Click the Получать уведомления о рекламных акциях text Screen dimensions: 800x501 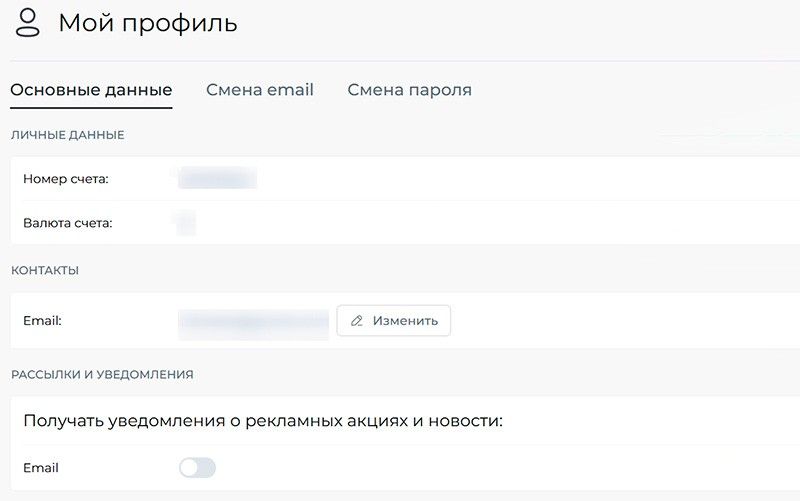click(262, 421)
